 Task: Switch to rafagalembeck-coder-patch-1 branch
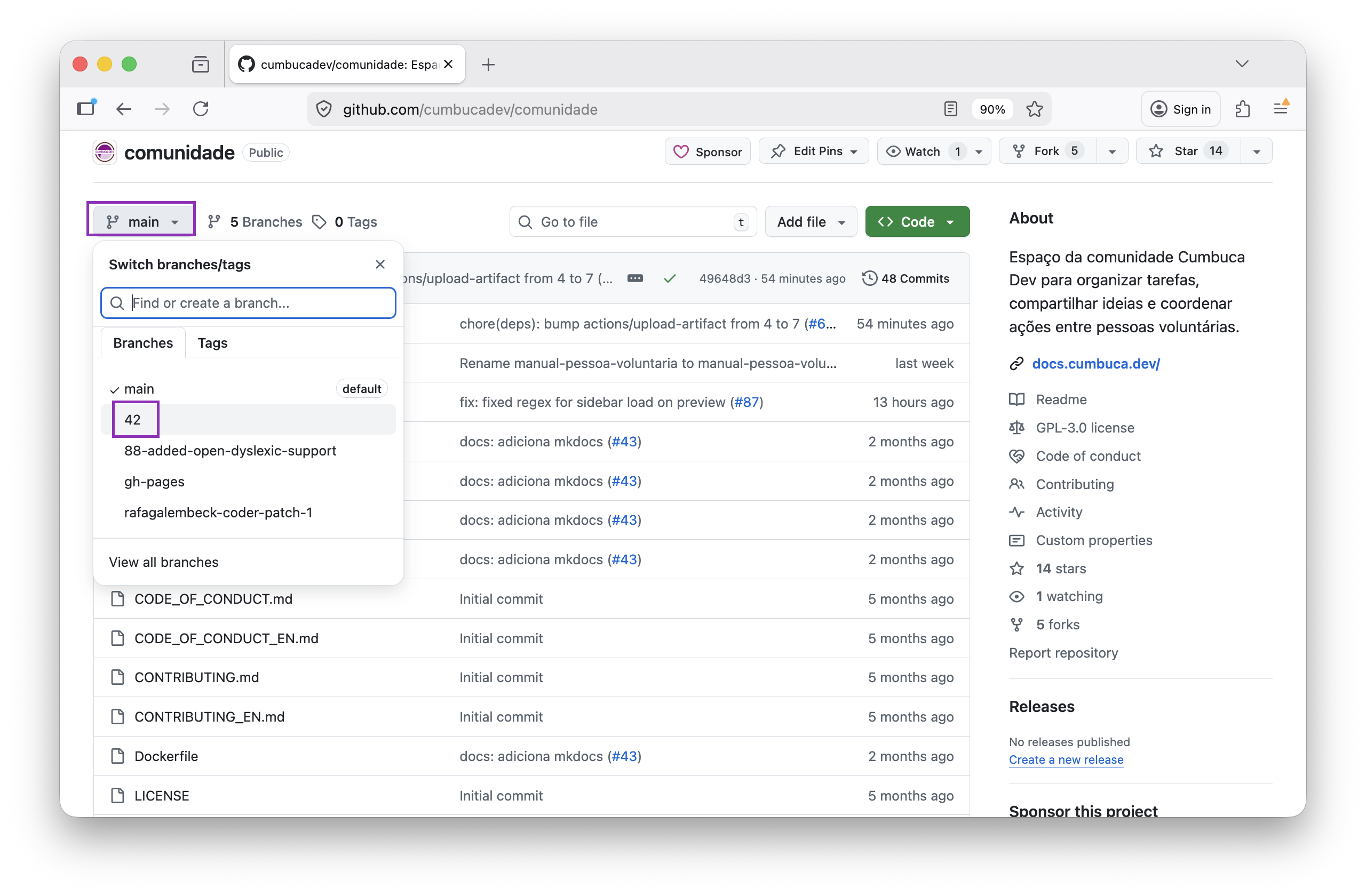click(249, 513)
